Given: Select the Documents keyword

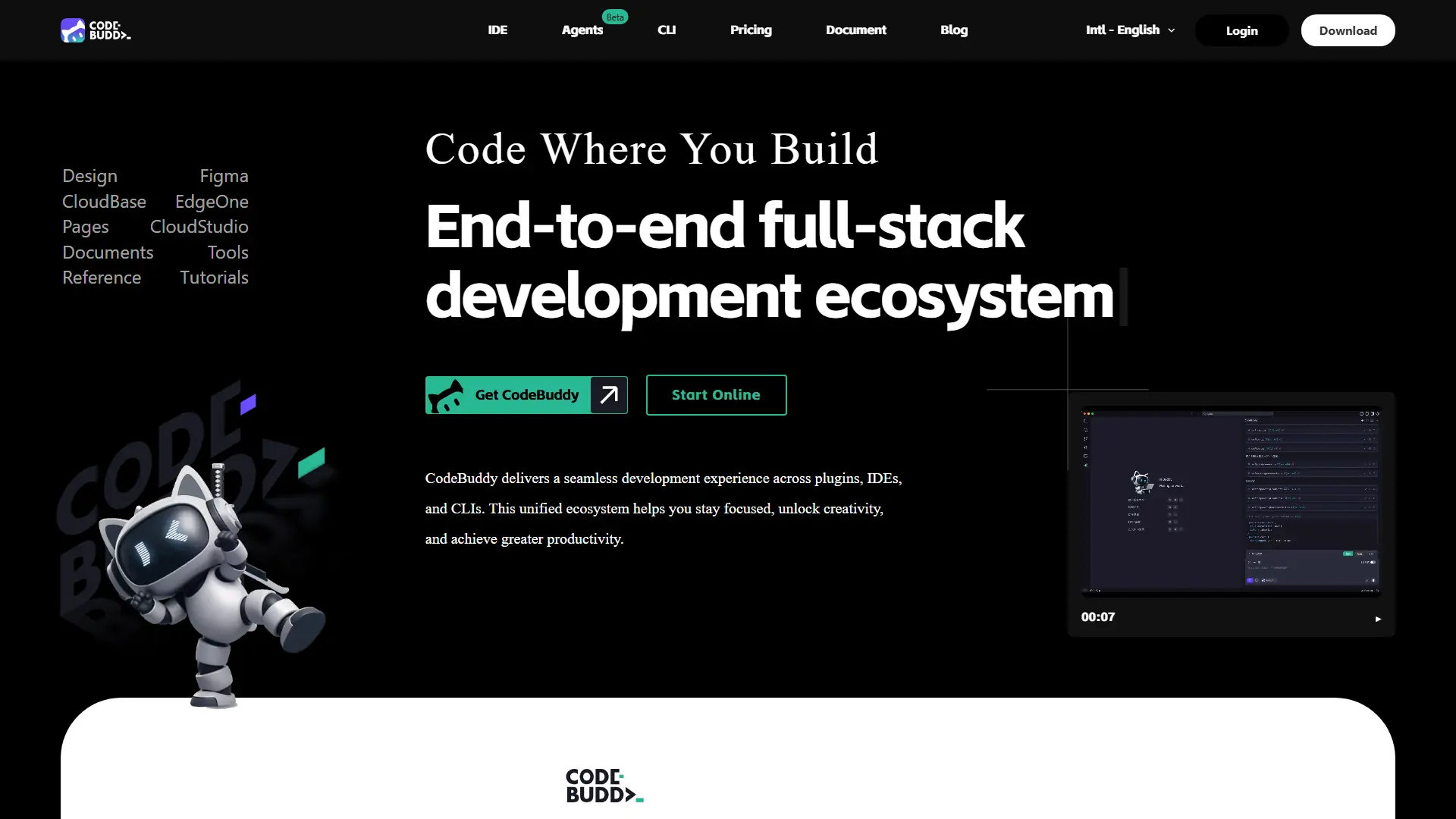Looking at the screenshot, I should 108,253.
